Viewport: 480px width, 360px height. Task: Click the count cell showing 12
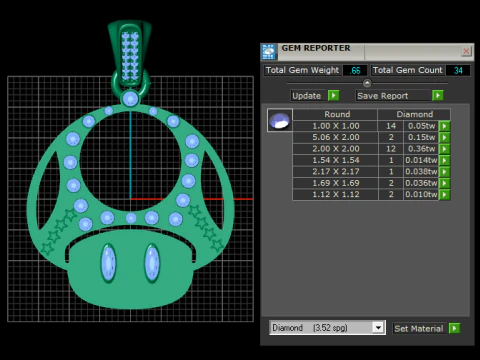[x=391, y=149]
